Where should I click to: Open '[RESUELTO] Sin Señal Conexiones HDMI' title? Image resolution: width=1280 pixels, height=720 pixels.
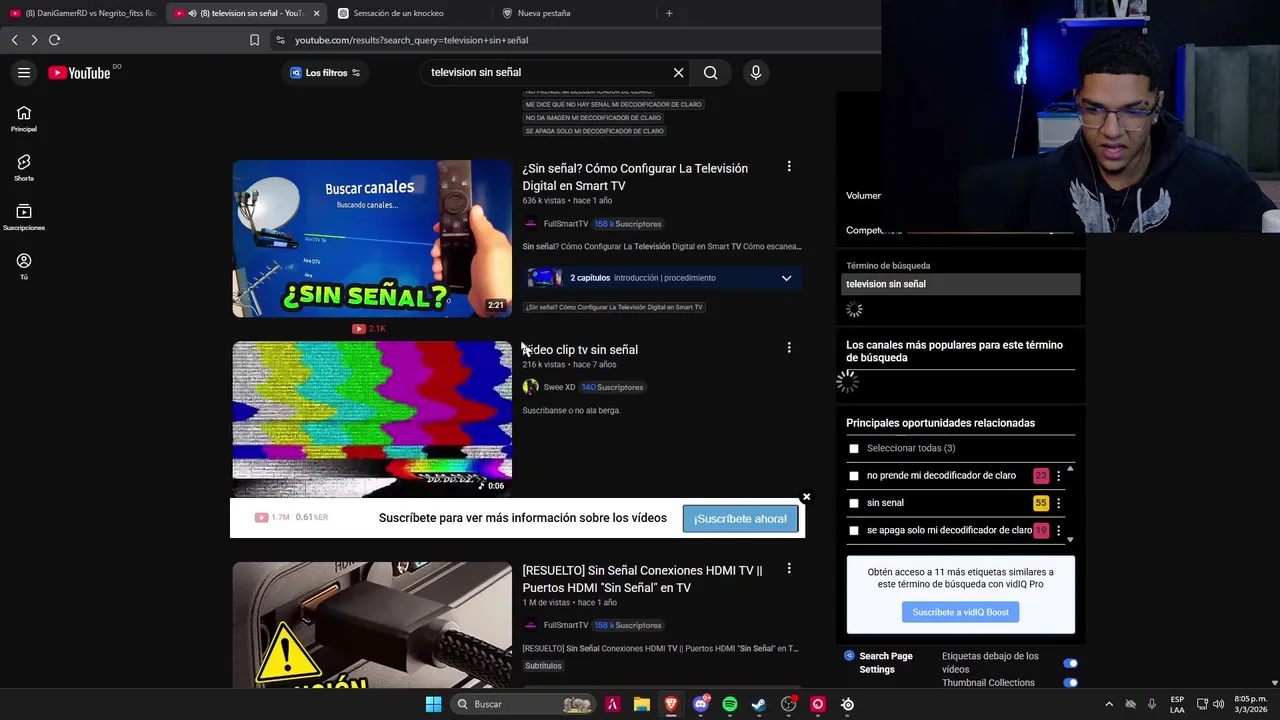pos(642,579)
